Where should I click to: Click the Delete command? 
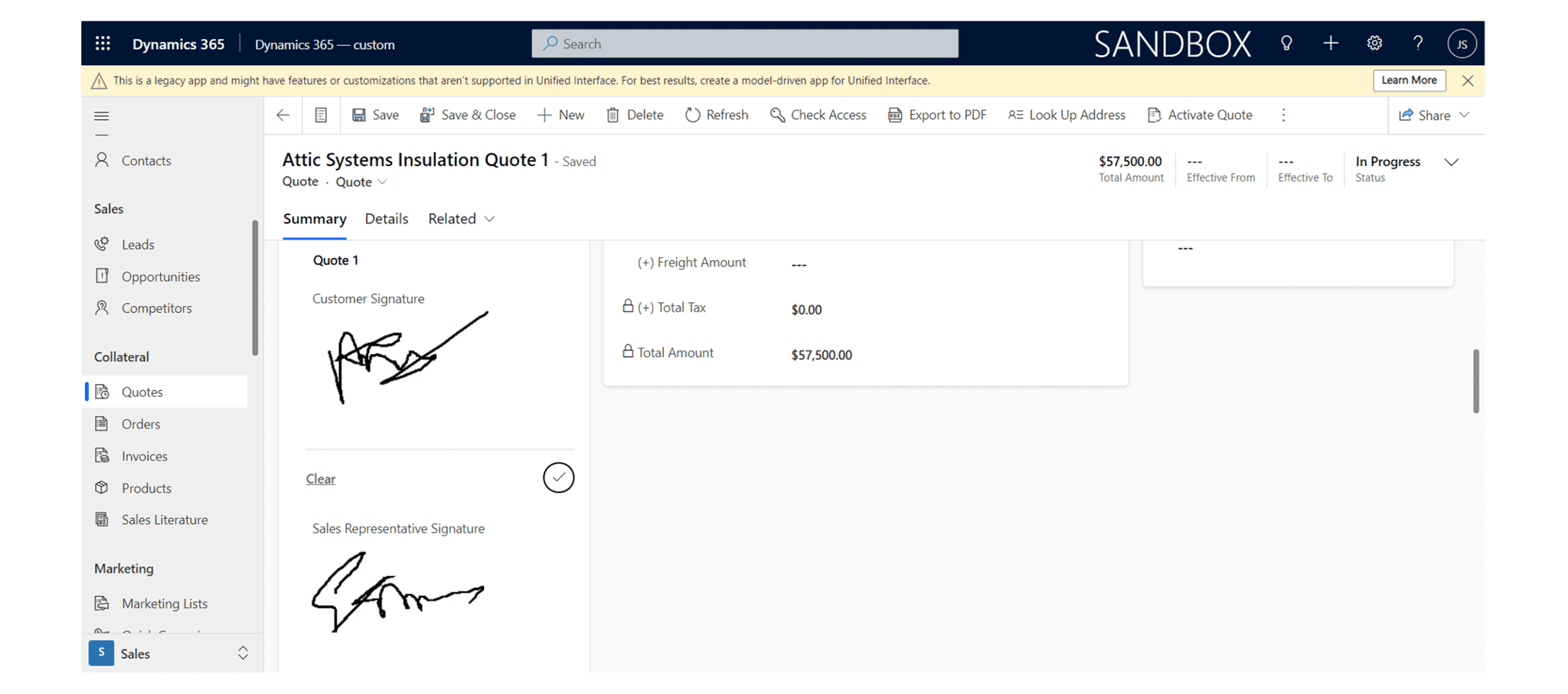coord(635,115)
